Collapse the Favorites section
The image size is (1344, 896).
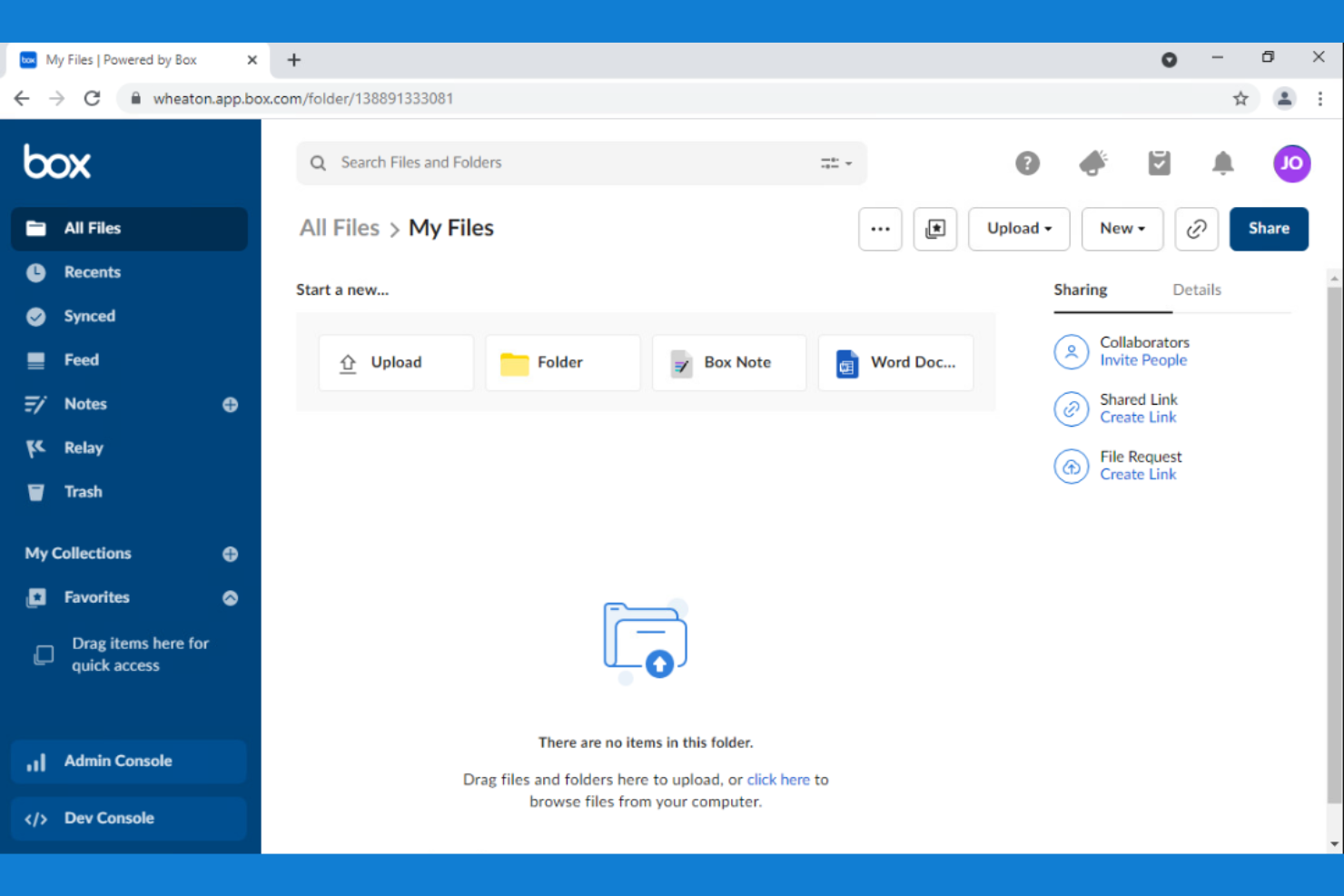tap(230, 597)
